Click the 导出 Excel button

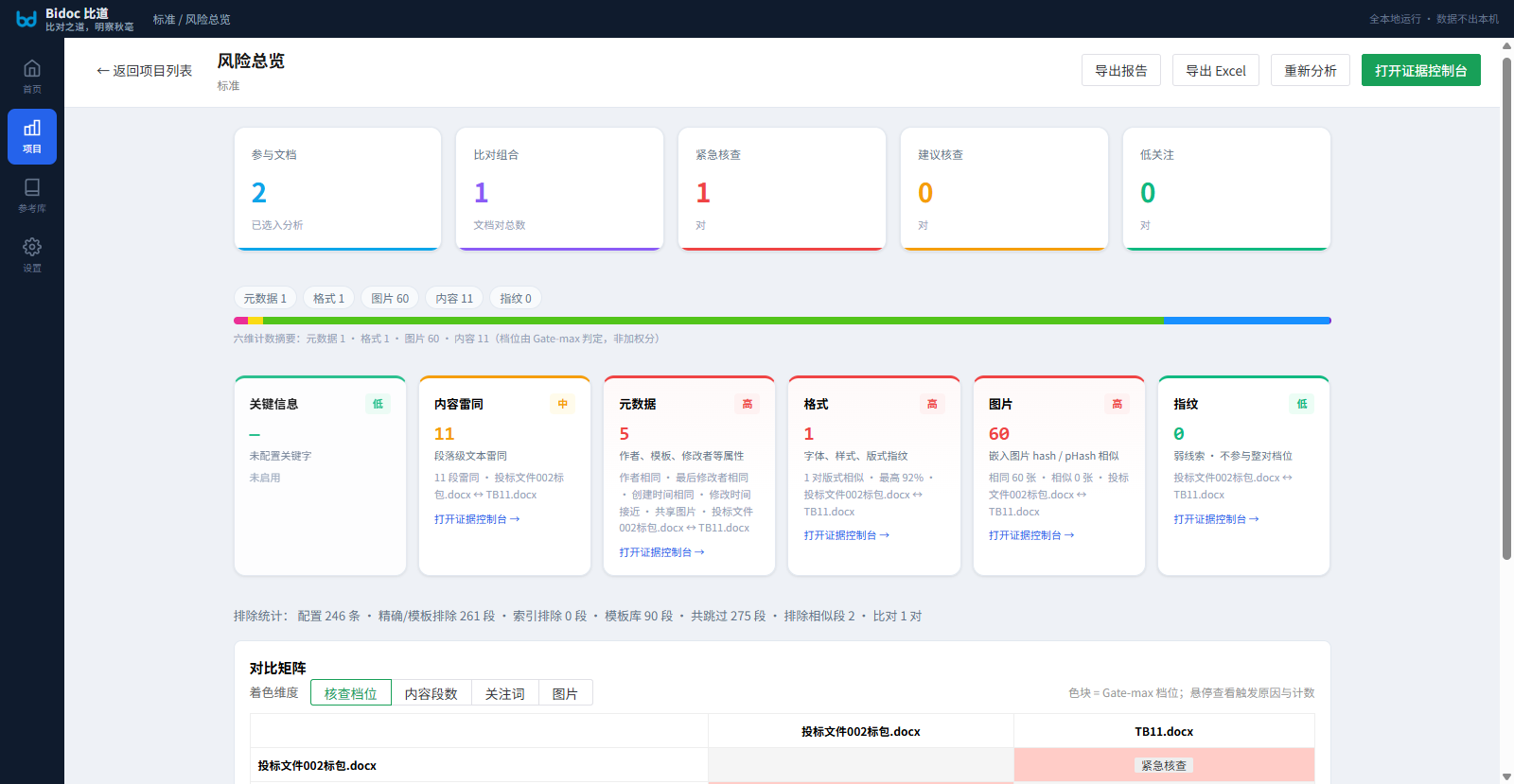click(1216, 70)
